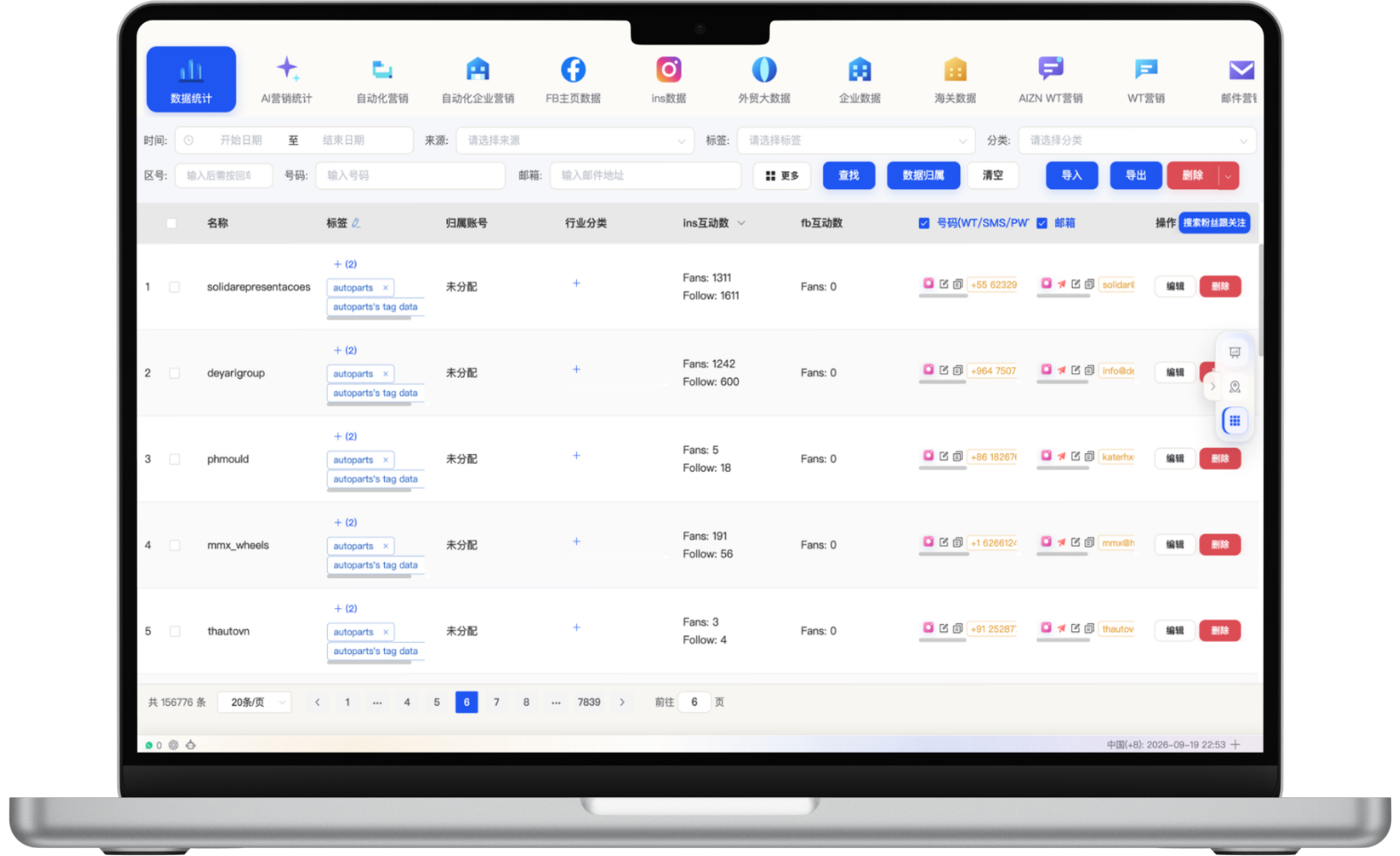
Task: Expand the floating sidebar chevron
Action: pyautogui.click(x=1212, y=387)
